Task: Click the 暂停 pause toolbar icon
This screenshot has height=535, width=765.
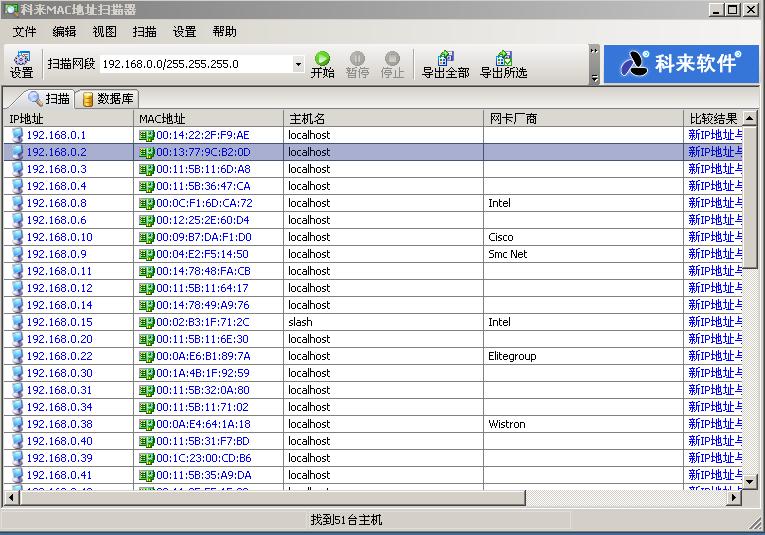Action: 357,64
